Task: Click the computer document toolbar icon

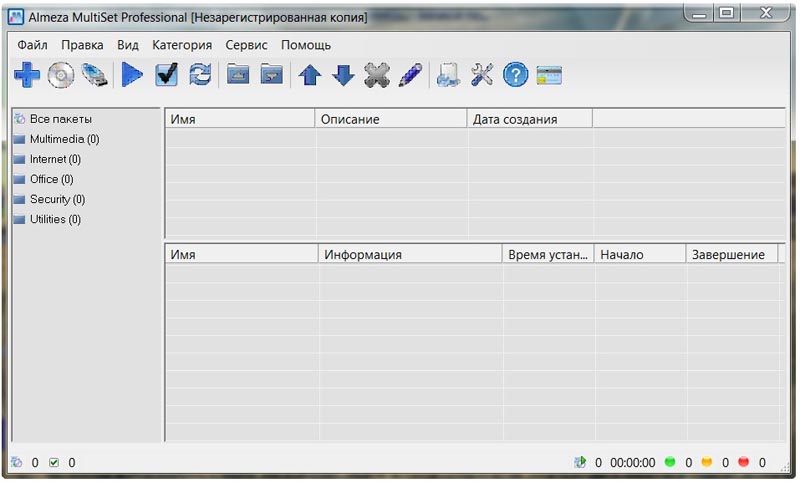Action: point(448,75)
